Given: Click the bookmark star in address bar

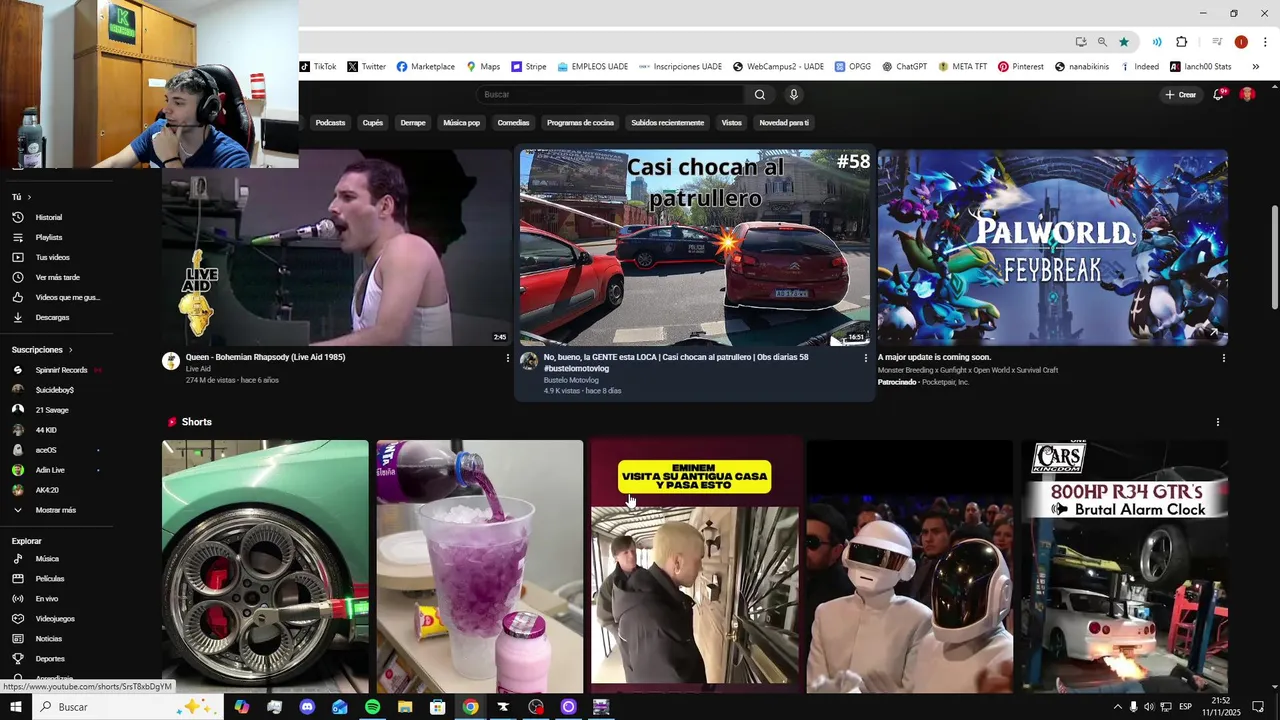Looking at the screenshot, I should tap(1124, 42).
